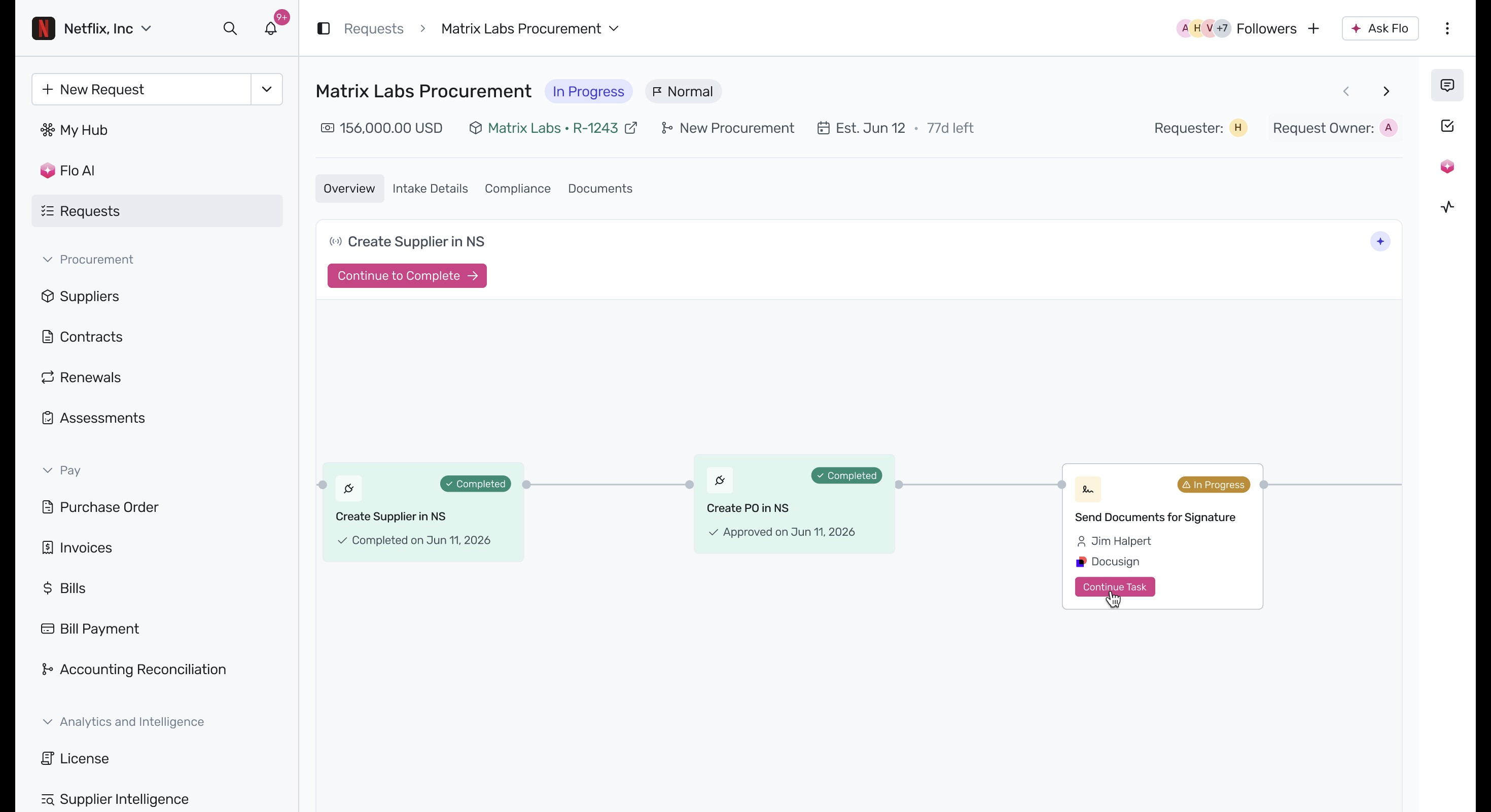The height and width of the screenshot is (812, 1491).
Task: Open Assessments page
Action: [x=157, y=418]
